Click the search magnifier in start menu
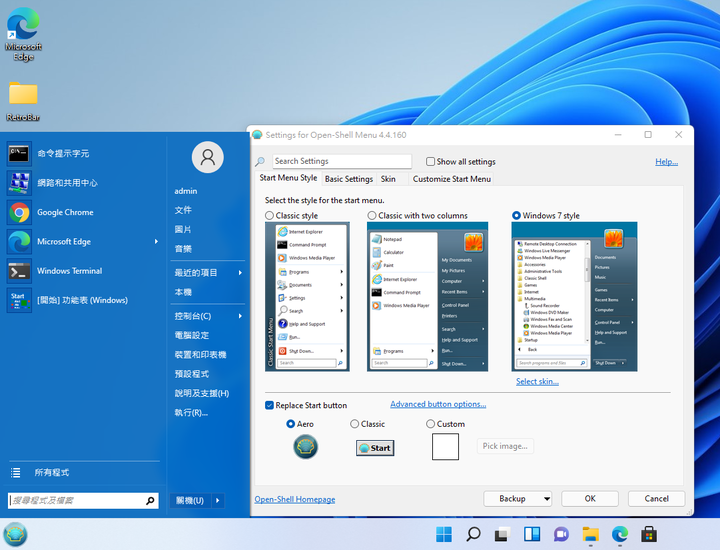 click(x=150, y=500)
